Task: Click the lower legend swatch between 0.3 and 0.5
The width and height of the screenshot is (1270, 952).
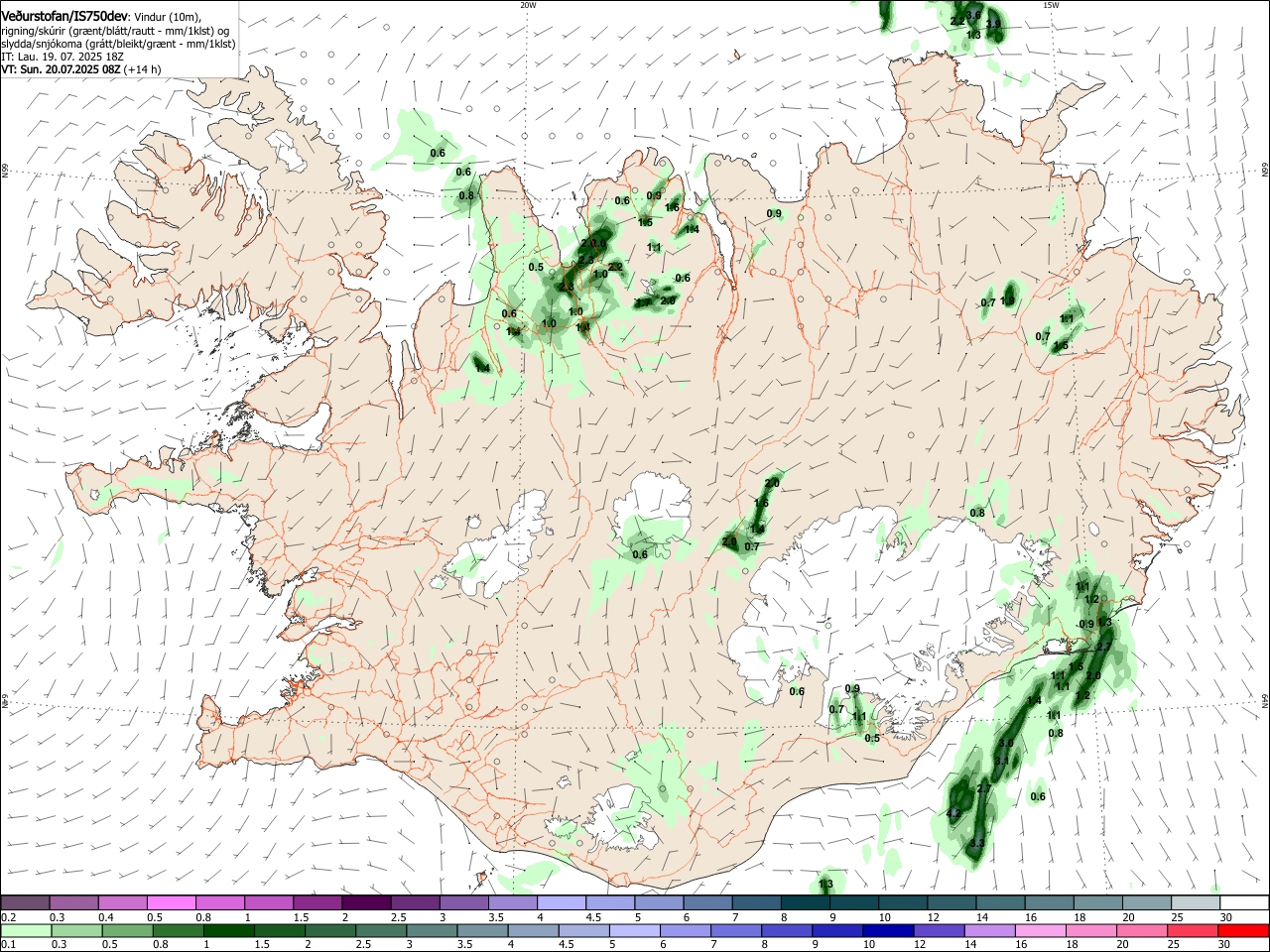Action: pyautogui.click(x=77, y=930)
